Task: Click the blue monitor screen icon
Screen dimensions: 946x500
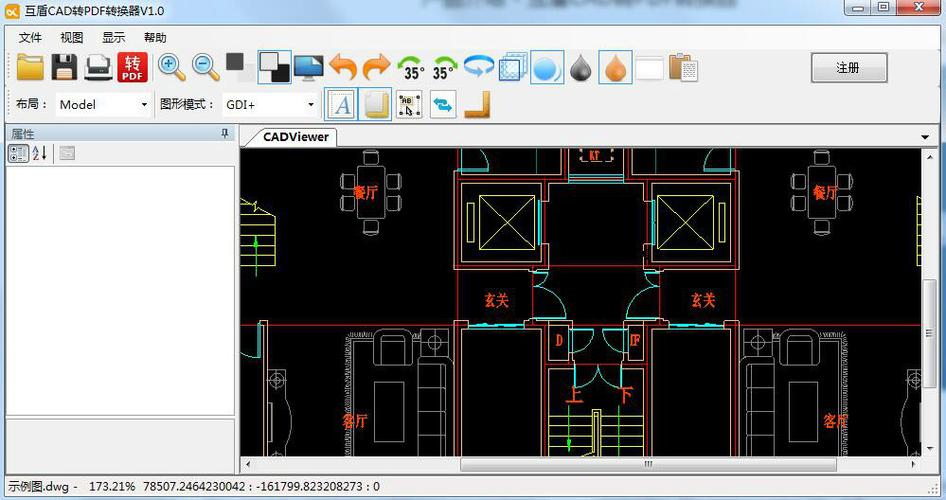Action: [308, 67]
